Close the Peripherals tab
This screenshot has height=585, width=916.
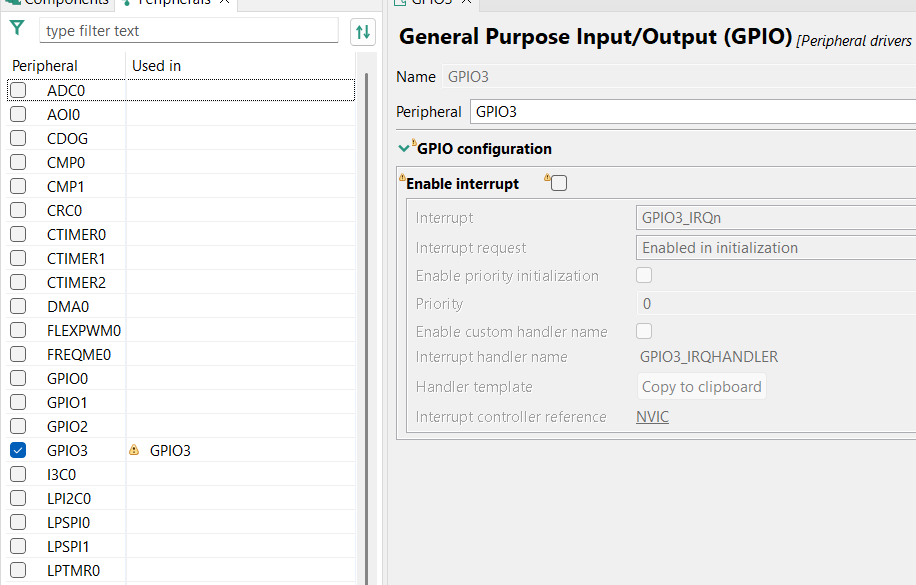coord(224,3)
